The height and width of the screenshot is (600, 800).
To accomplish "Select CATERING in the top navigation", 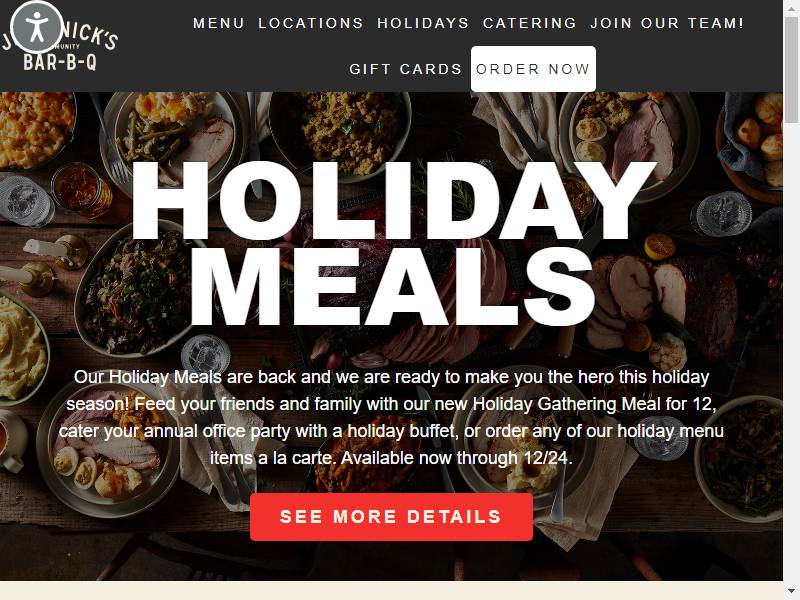I will tap(530, 23).
